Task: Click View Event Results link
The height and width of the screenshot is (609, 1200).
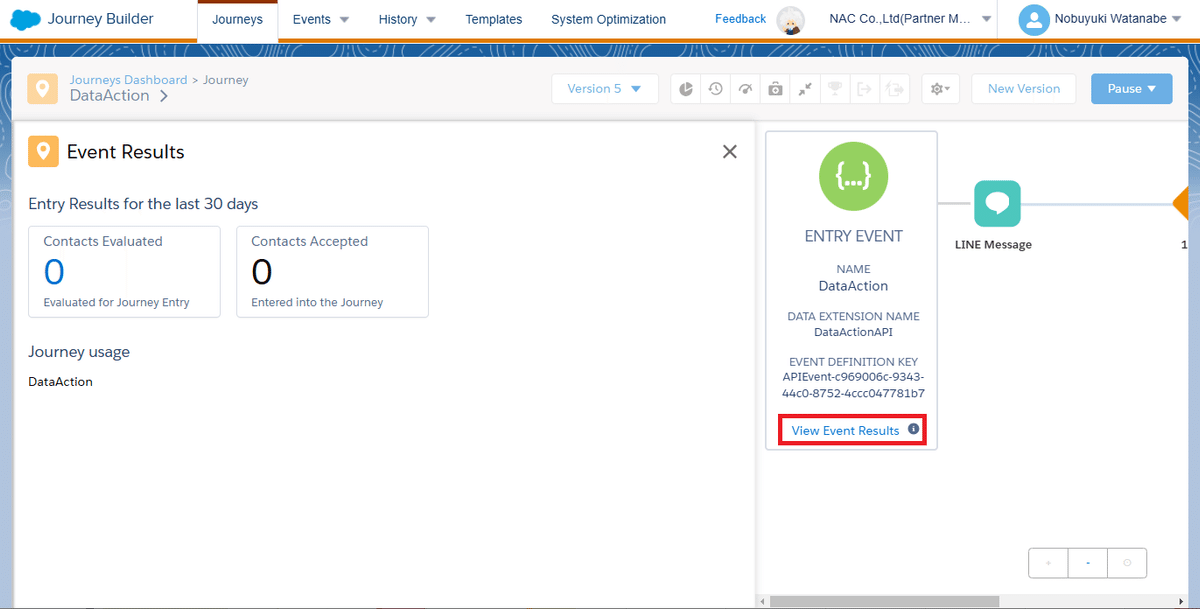Action: [845, 431]
